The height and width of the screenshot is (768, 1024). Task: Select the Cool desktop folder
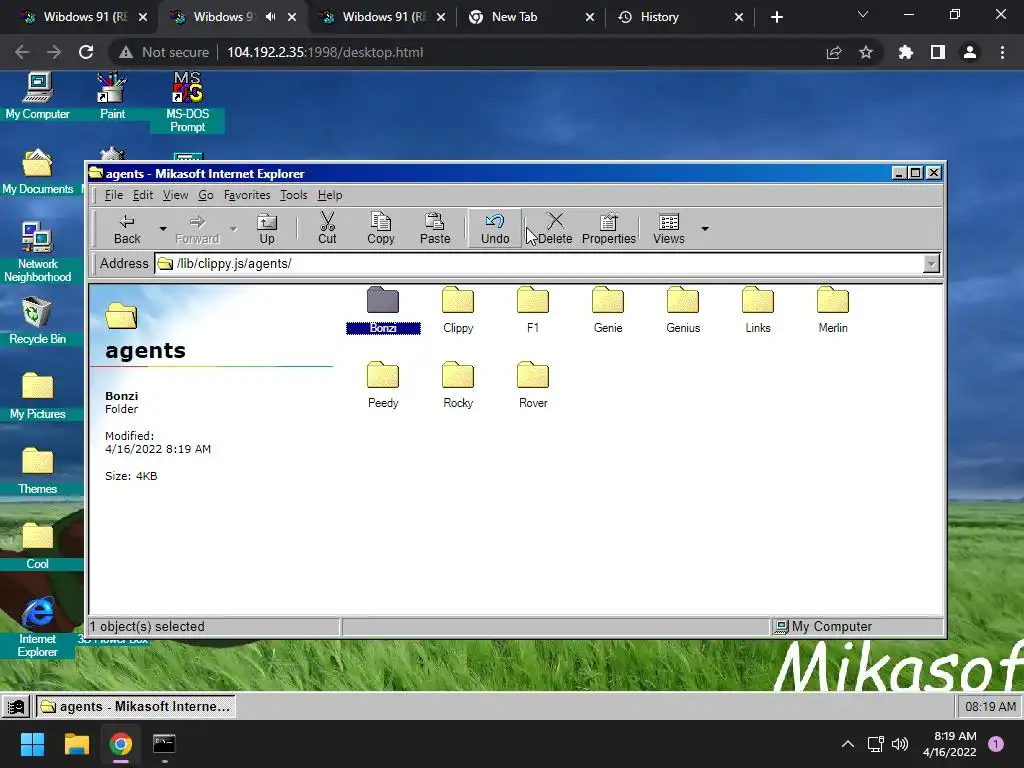click(37, 547)
